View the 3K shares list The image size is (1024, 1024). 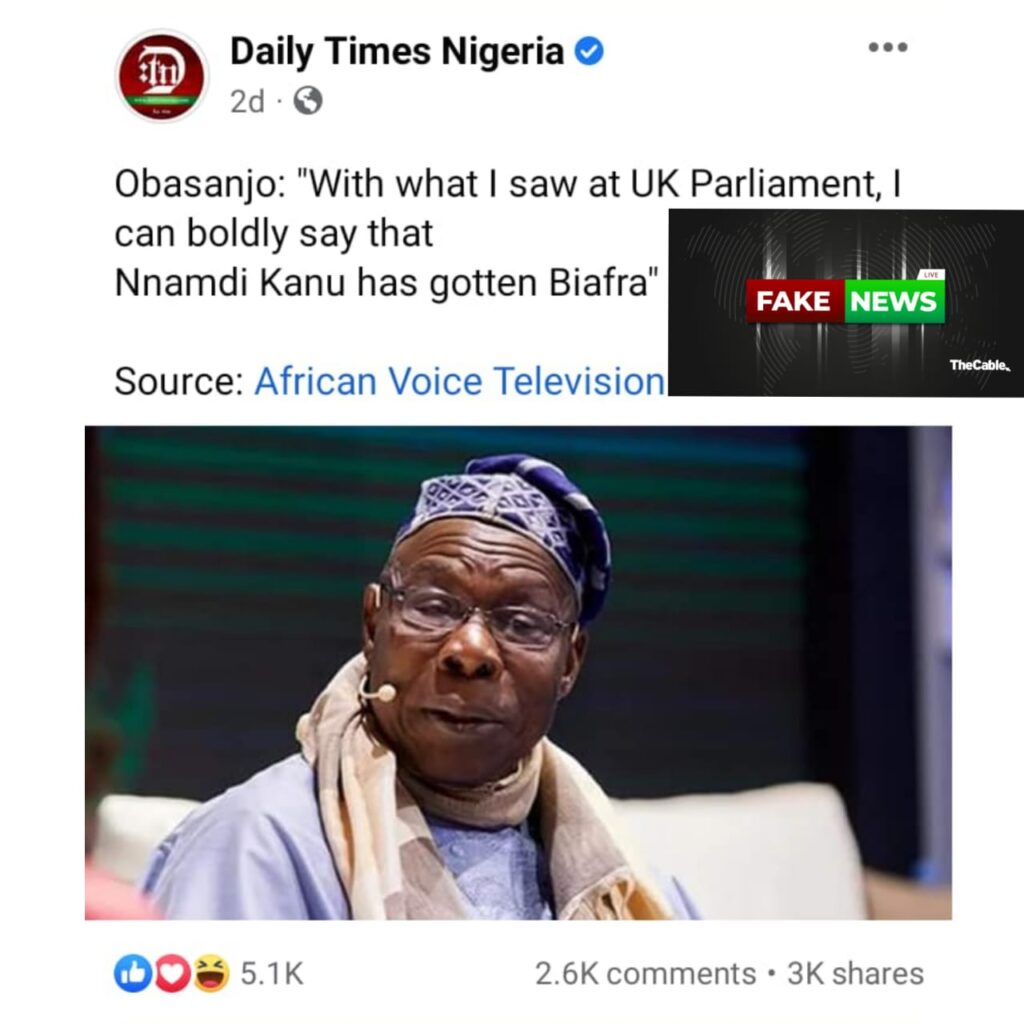coord(855,974)
